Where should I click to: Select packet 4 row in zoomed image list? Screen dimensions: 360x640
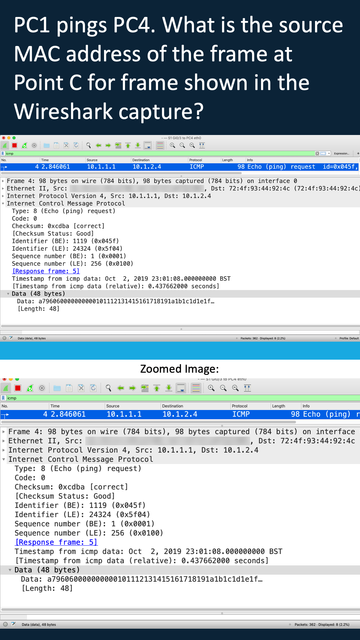pos(180,414)
